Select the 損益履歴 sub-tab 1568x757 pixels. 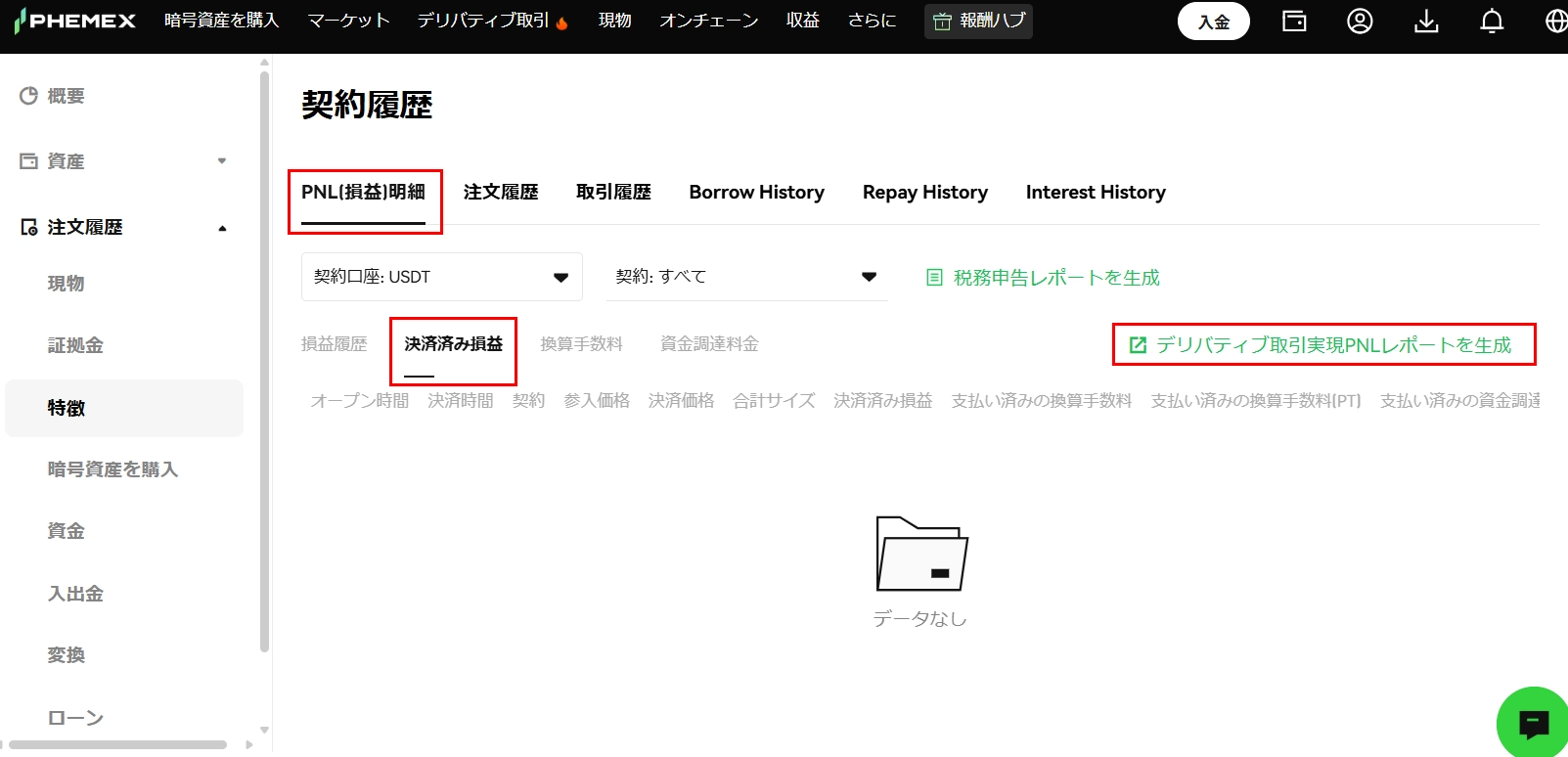click(x=335, y=344)
